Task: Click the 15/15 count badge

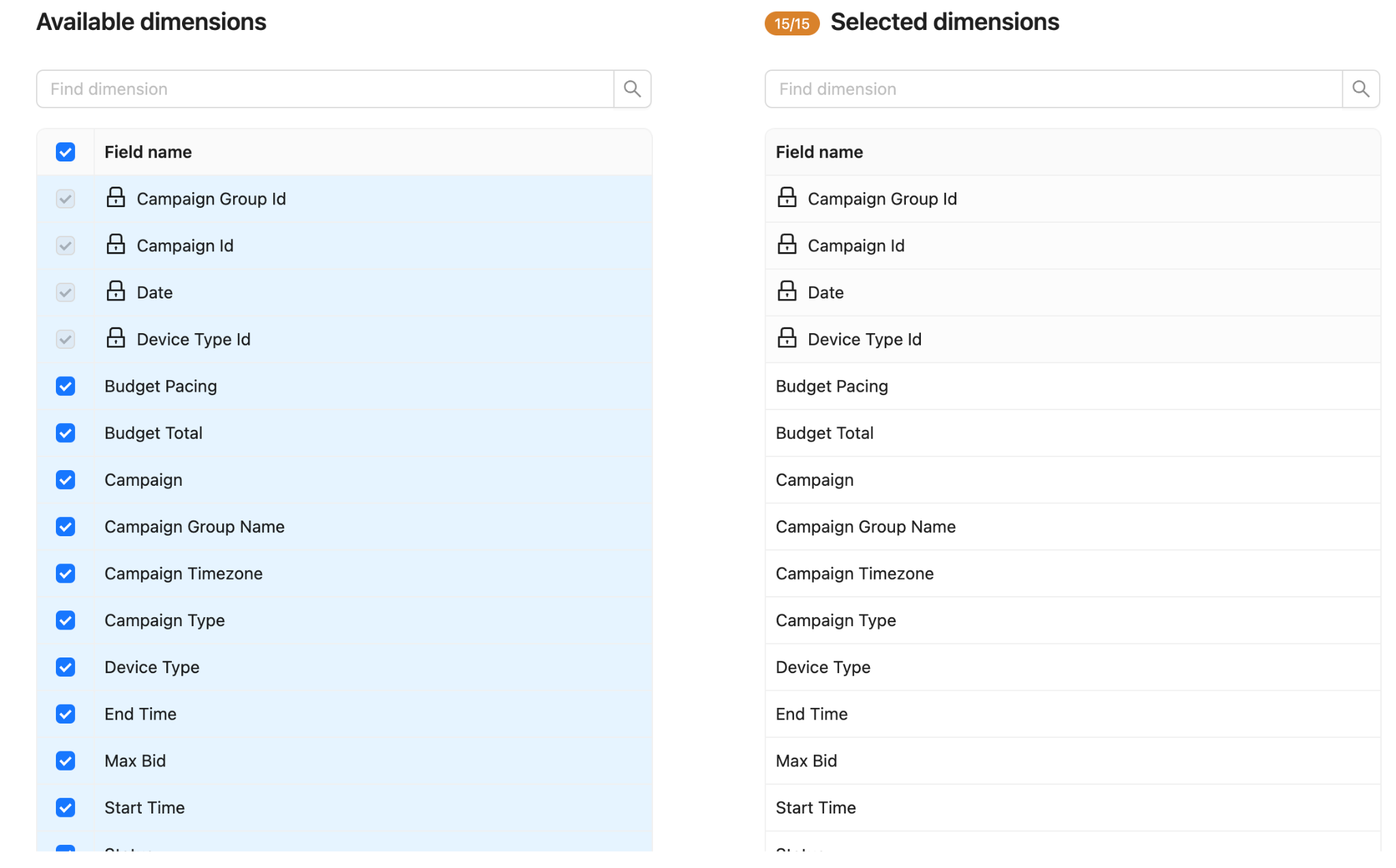Action: click(791, 23)
